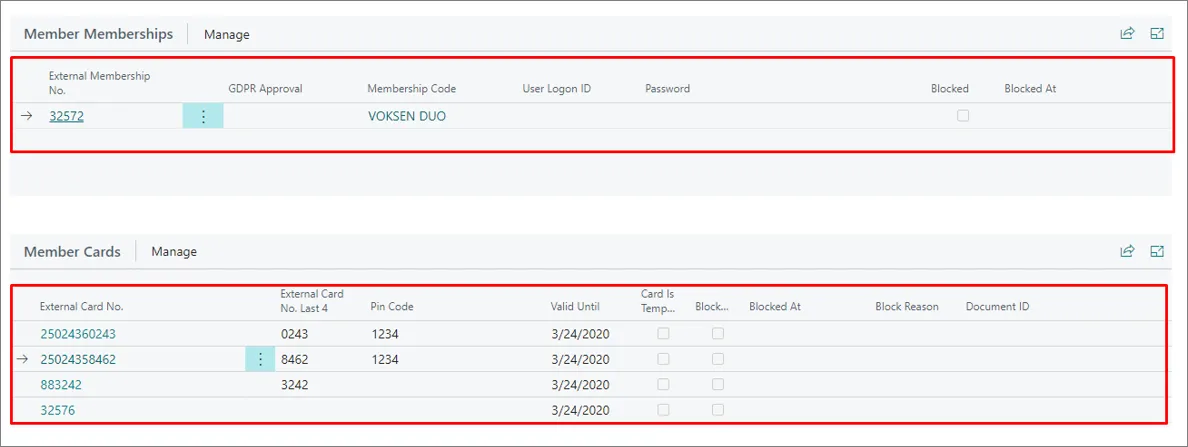Toggle Card Is Temporary for card 32576

(x=663, y=410)
